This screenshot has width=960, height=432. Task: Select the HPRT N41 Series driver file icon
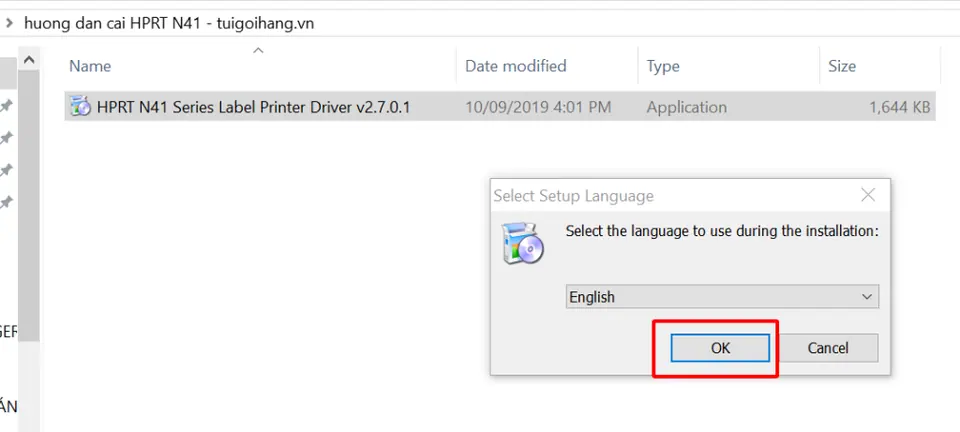click(80, 107)
